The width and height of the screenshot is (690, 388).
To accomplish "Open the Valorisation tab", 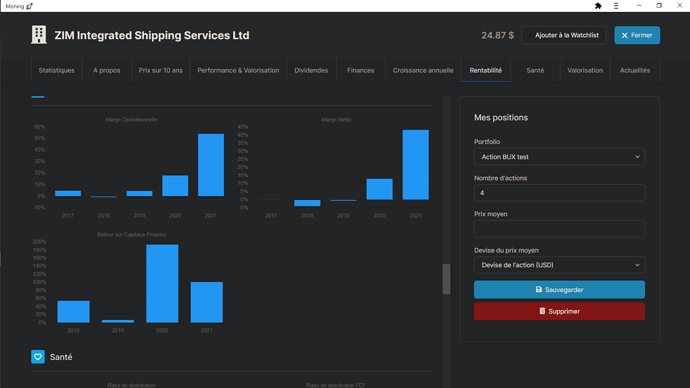I will coord(585,70).
